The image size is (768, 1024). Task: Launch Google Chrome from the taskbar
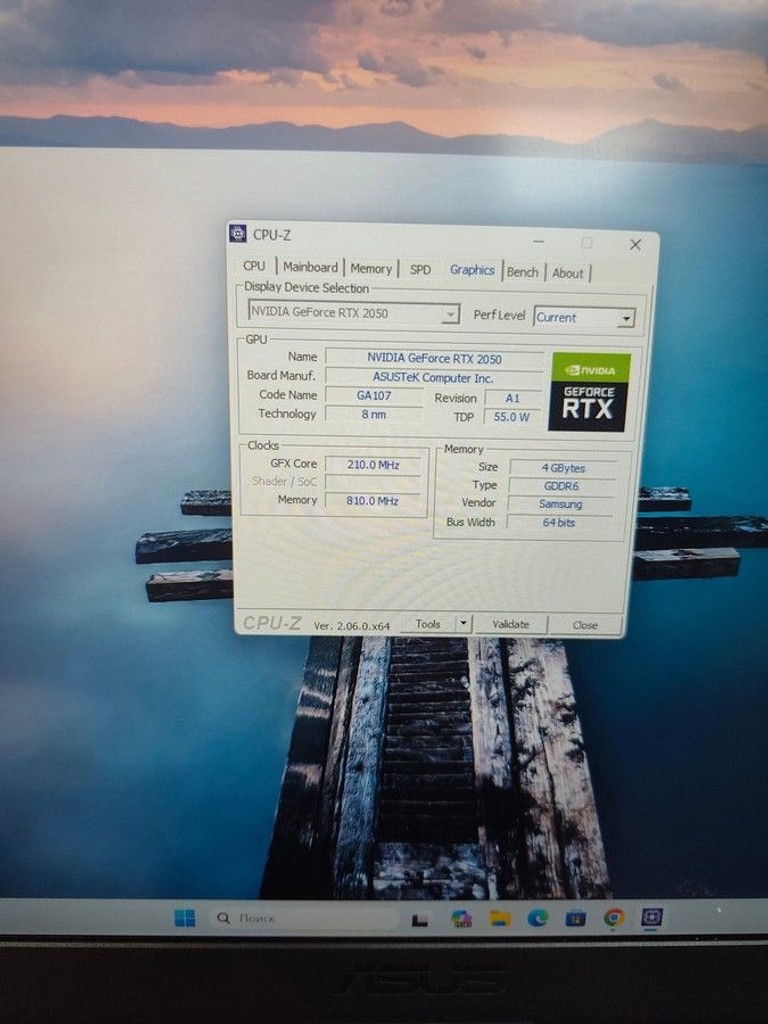click(613, 917)
